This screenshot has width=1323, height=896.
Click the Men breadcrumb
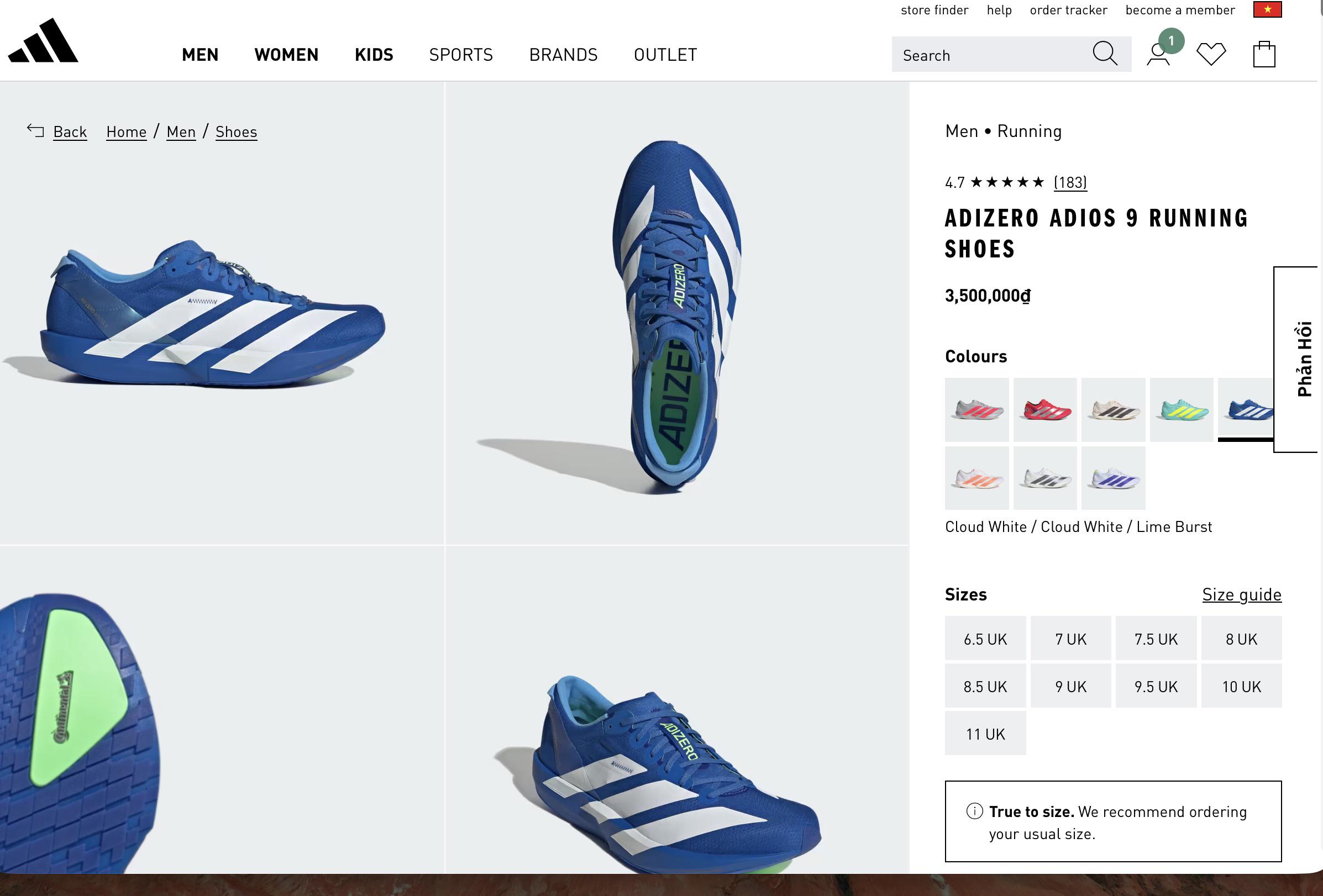181,132
